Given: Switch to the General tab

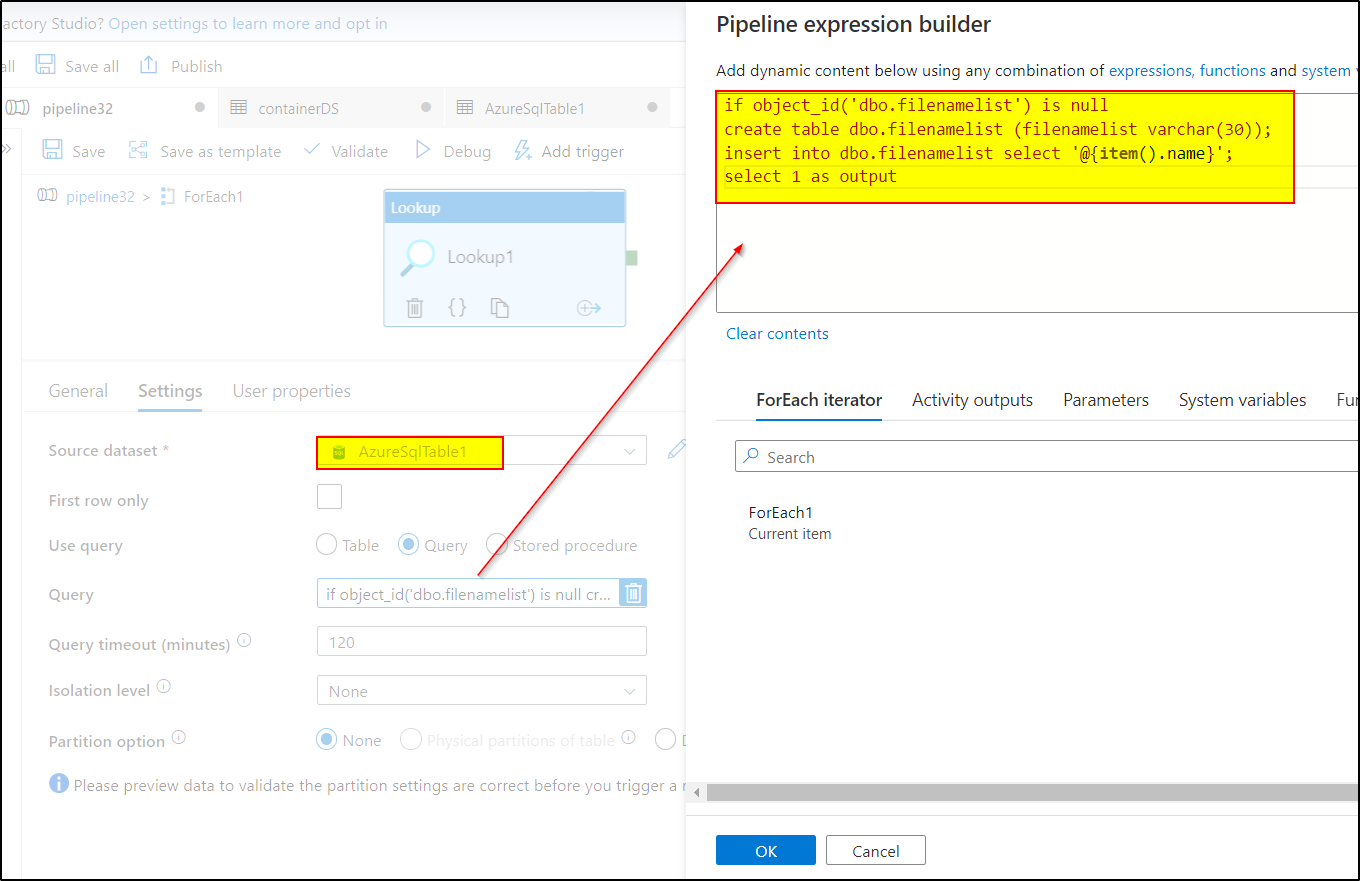Looking at the screenshot, I should pyautogui.click(x=78, y=391).
